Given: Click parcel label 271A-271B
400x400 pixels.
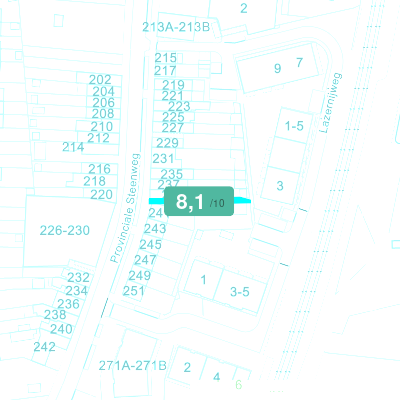Looking at the screenshot, I should click(133, 366).
